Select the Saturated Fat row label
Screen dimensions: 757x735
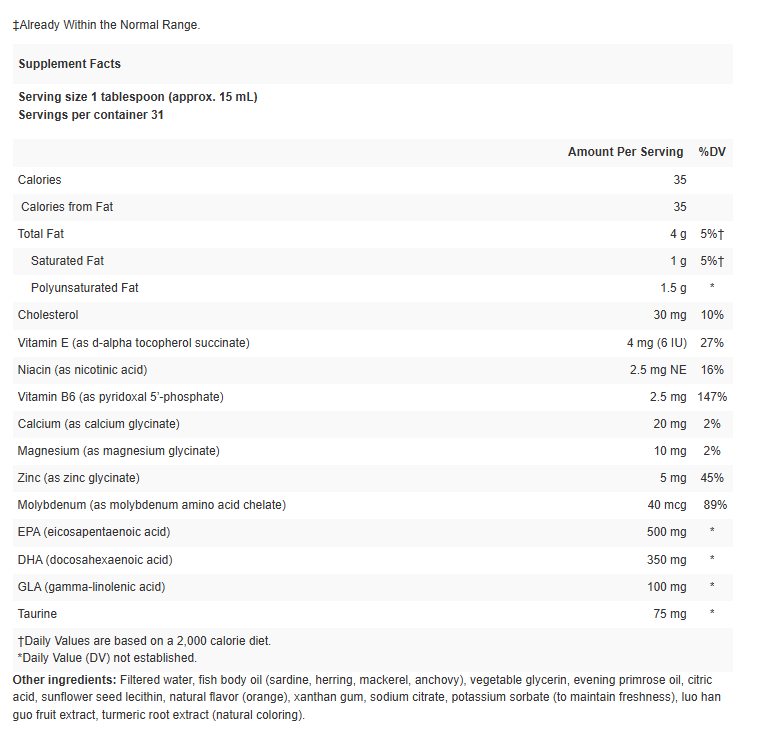click(67, 261)
